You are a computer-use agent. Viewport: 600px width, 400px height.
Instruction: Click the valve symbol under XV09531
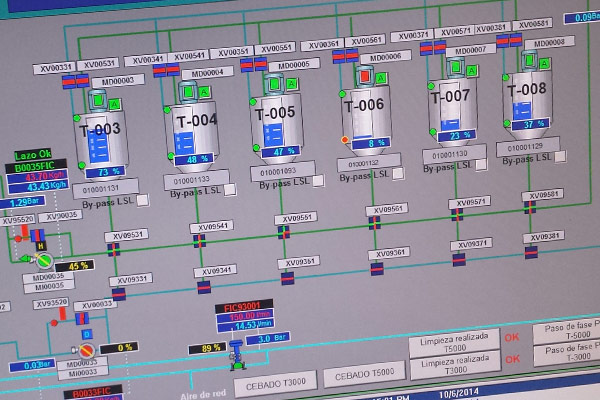point(114,249)
